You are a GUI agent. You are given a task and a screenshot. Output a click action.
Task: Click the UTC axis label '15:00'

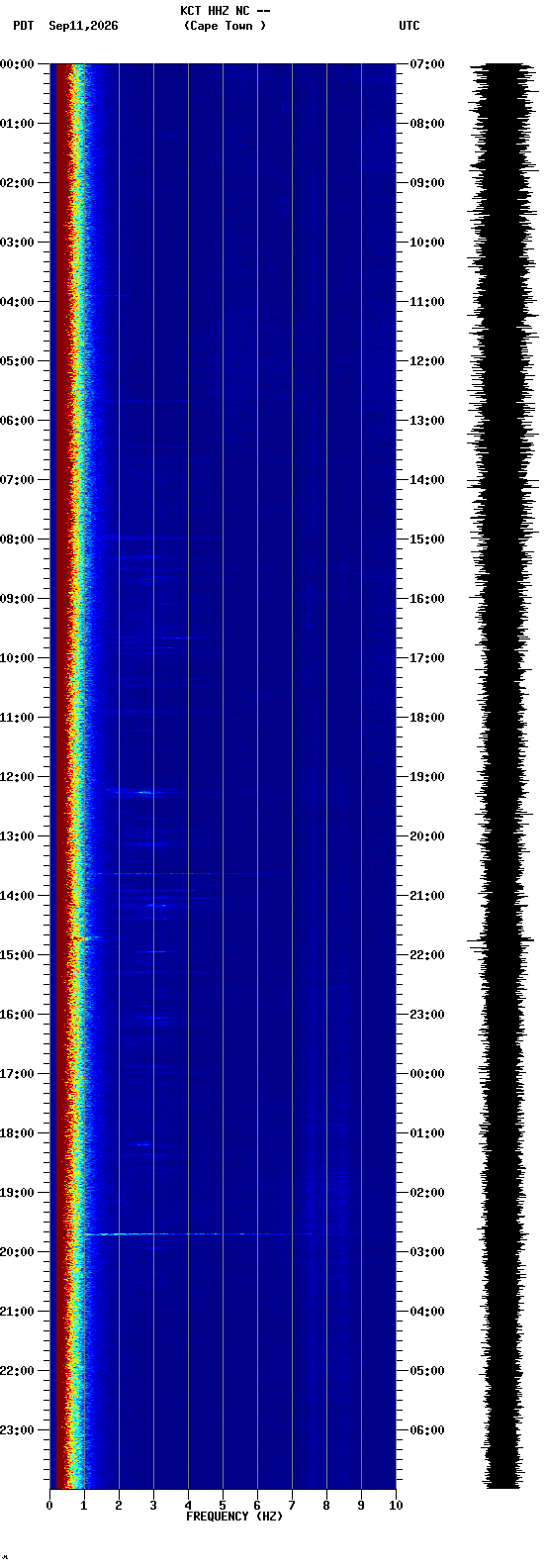click(427, 539)
